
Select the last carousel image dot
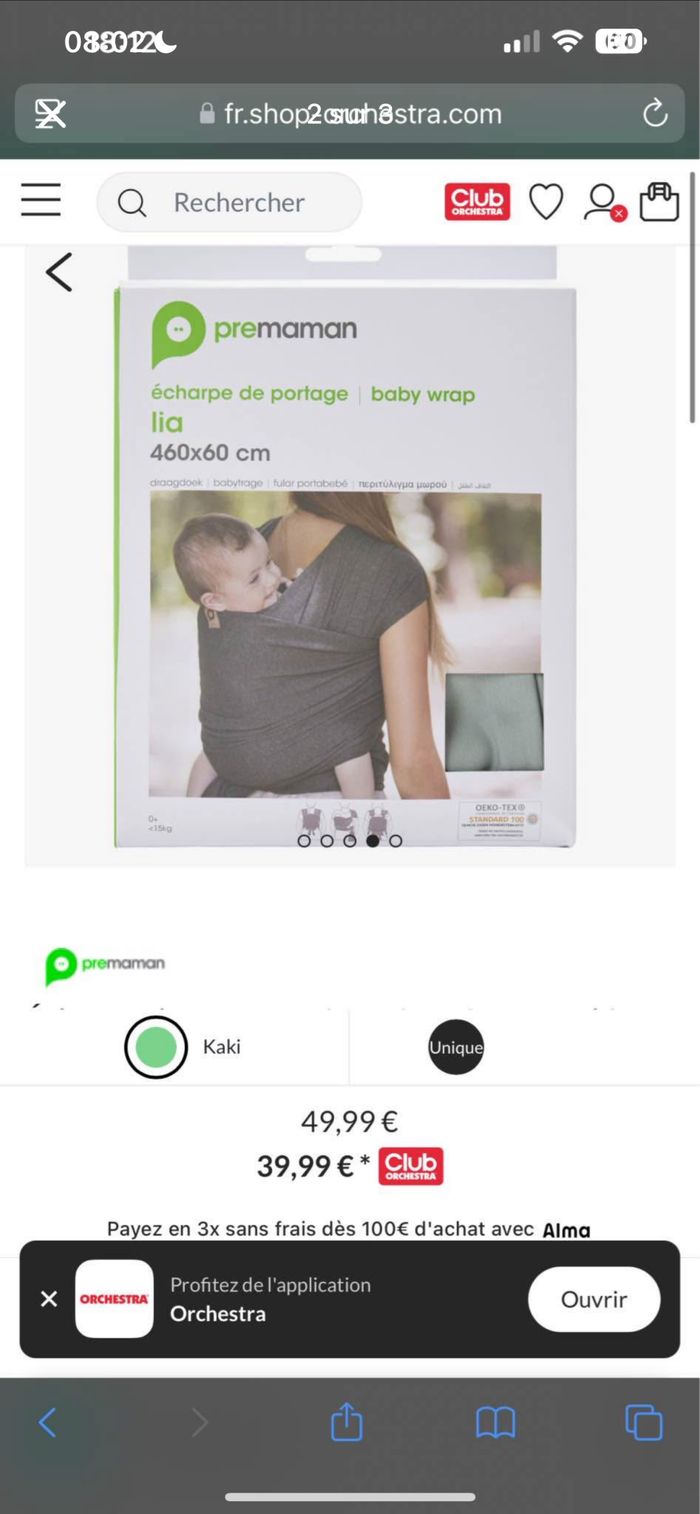click(396, 841)
